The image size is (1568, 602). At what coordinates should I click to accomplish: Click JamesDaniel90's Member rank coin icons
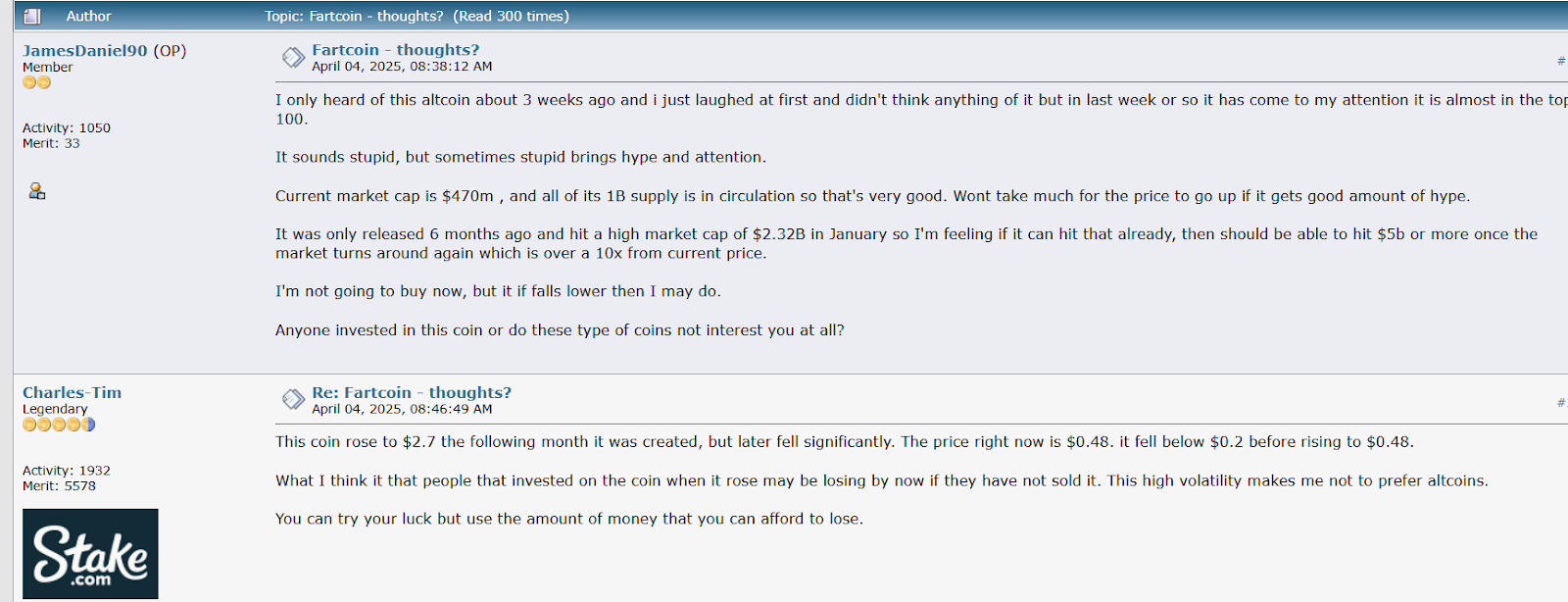tap(36, 82)
